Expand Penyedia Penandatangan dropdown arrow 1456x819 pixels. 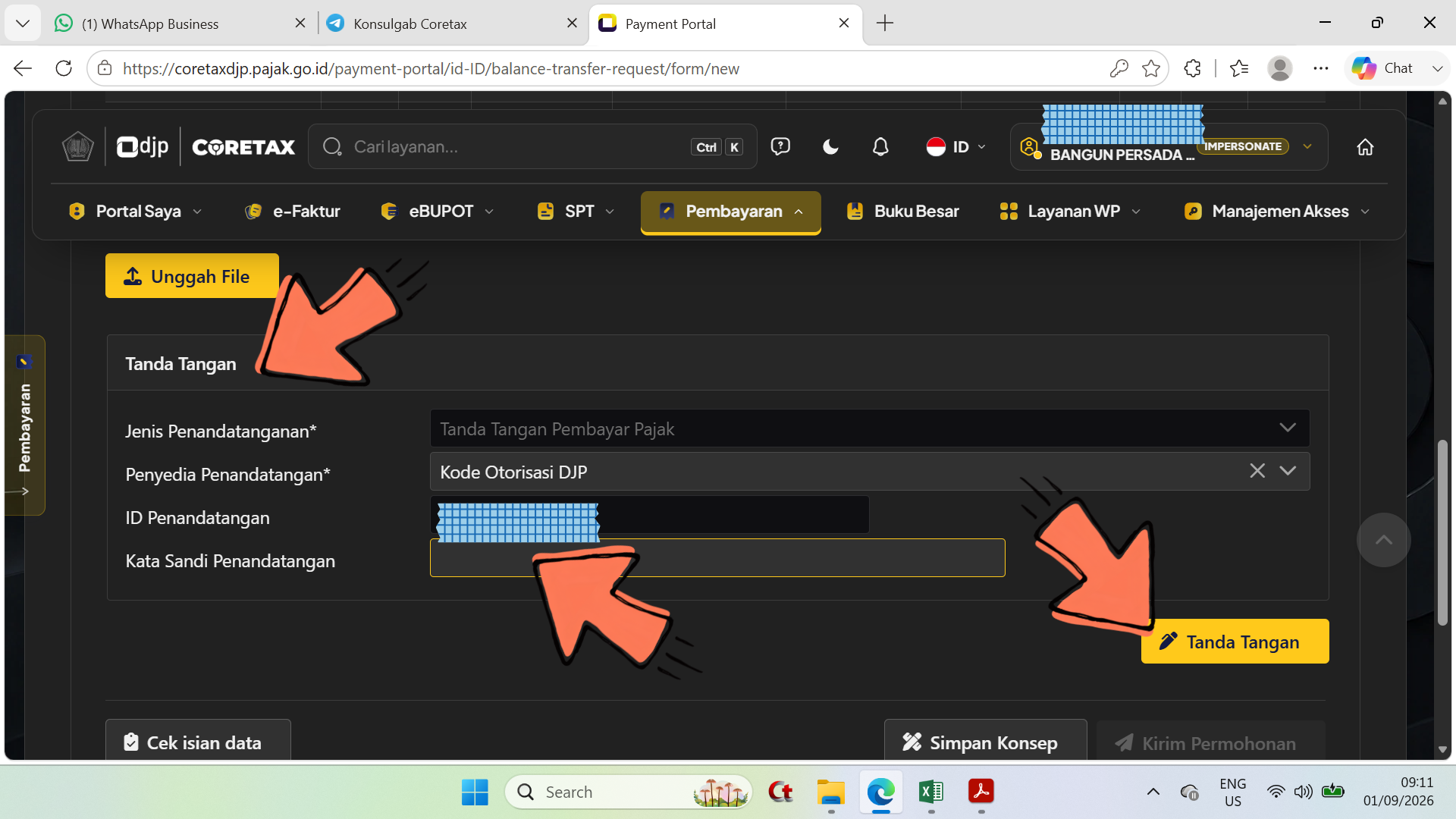click(x=1288, y=471)
